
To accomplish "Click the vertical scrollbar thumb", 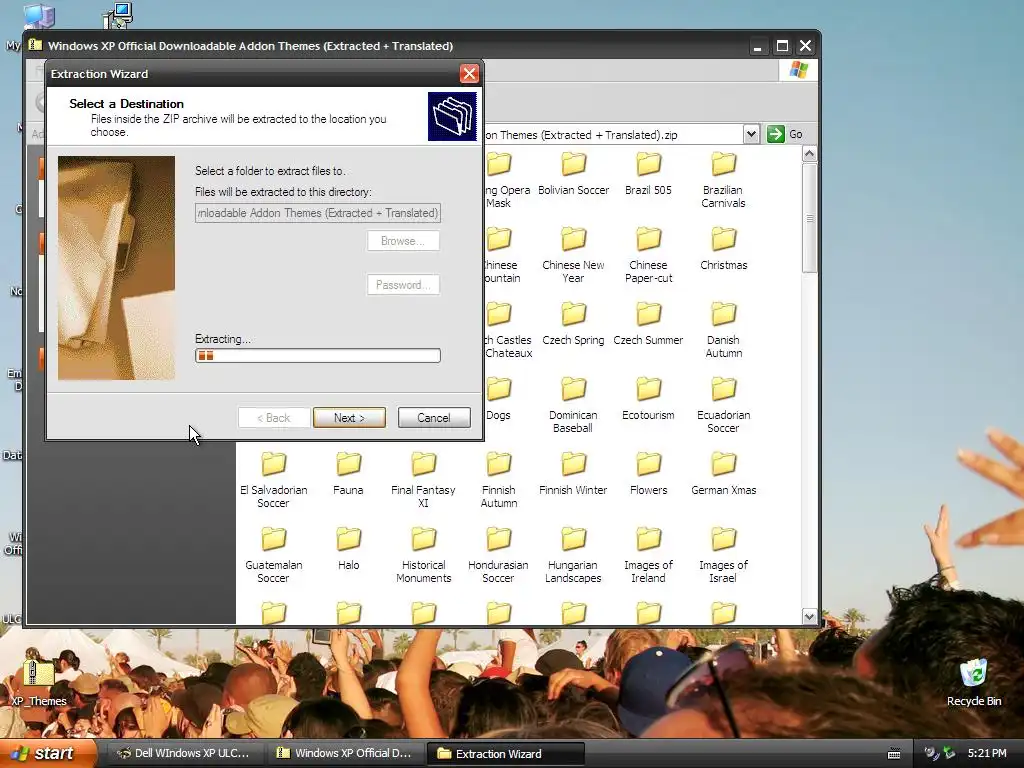I will tap(809, 217).
